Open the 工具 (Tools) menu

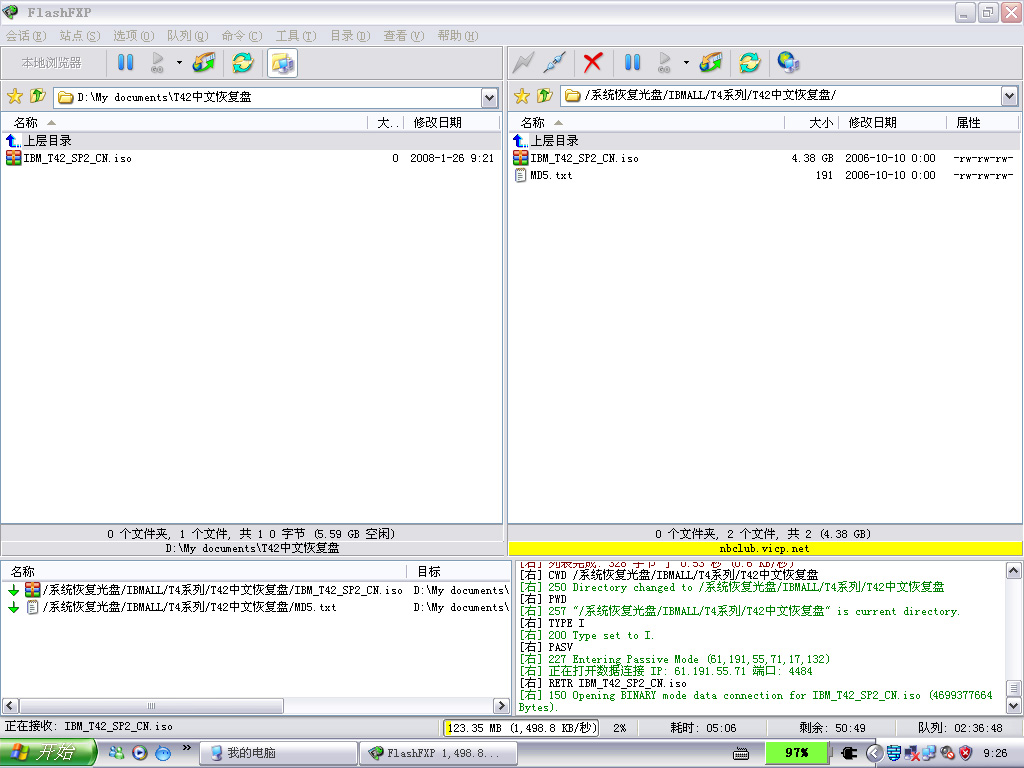296,36
